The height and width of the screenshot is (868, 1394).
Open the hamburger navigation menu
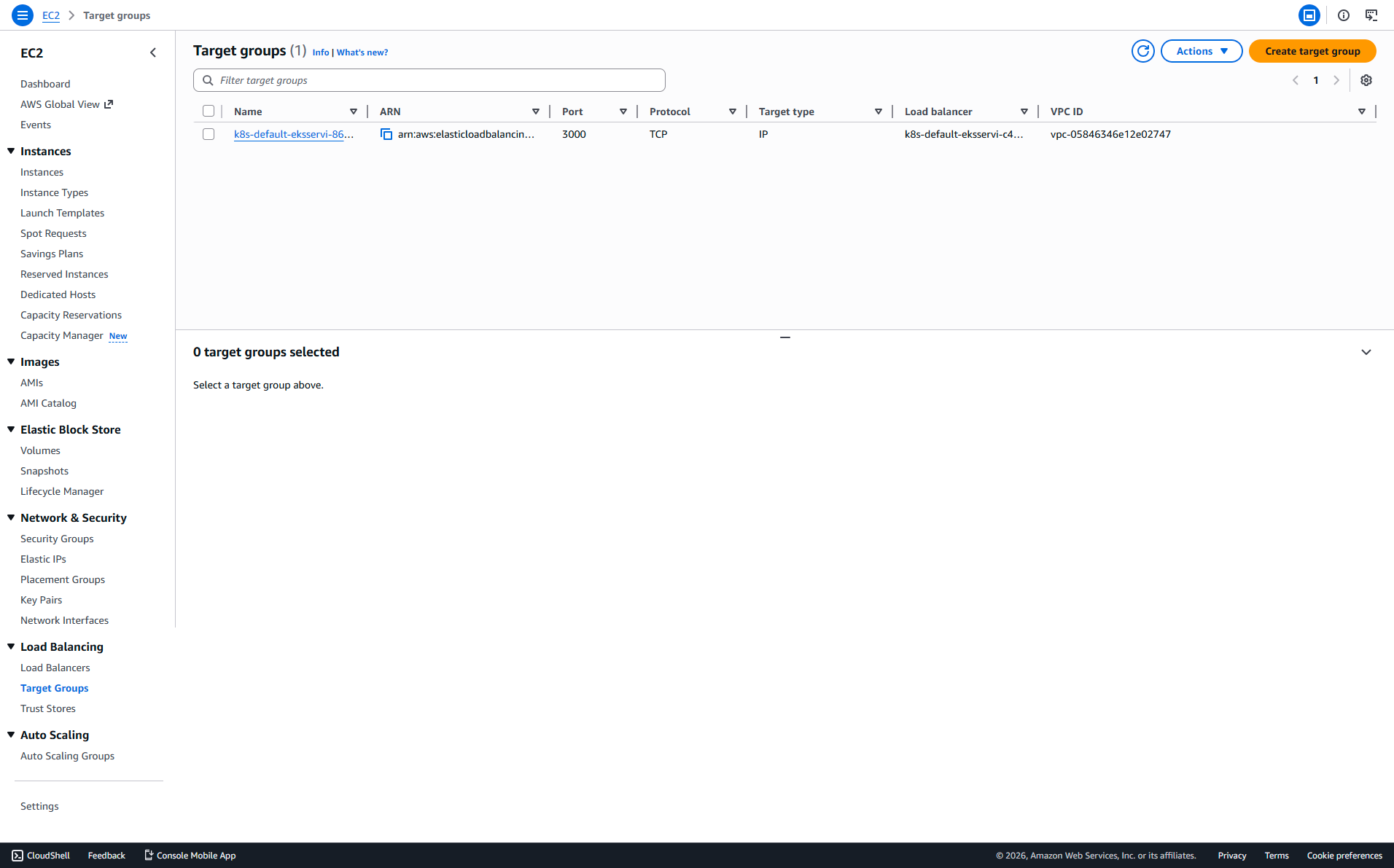[x=23, y=15]
